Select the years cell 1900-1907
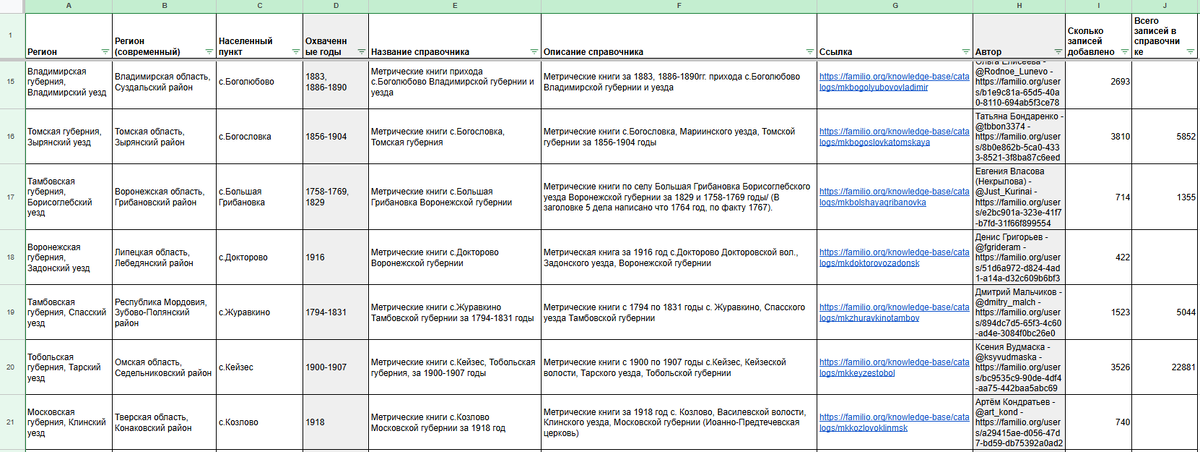This screenshot has width=1200, height=452. [334, 366]
